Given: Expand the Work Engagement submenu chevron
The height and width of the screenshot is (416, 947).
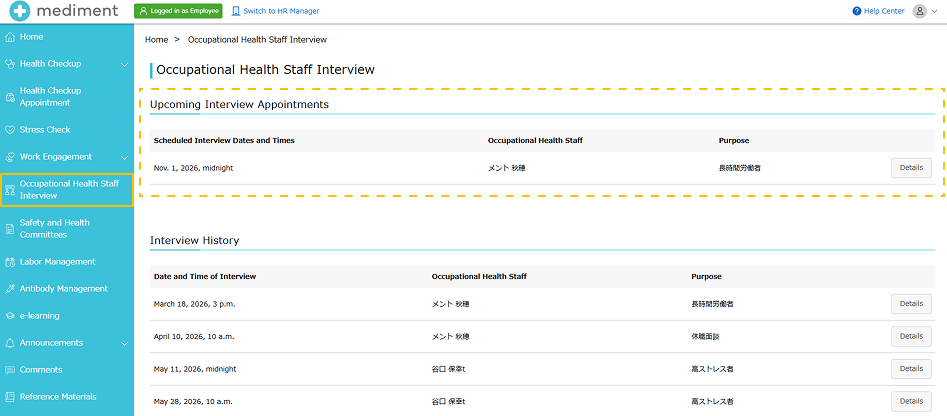Looking at the screenshot, I should (124, 158).
